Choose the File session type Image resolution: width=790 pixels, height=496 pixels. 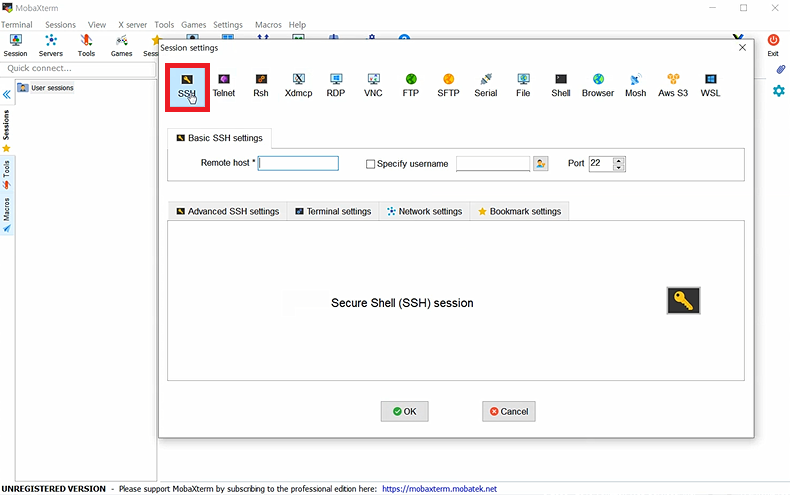click(x=523, y=86)
